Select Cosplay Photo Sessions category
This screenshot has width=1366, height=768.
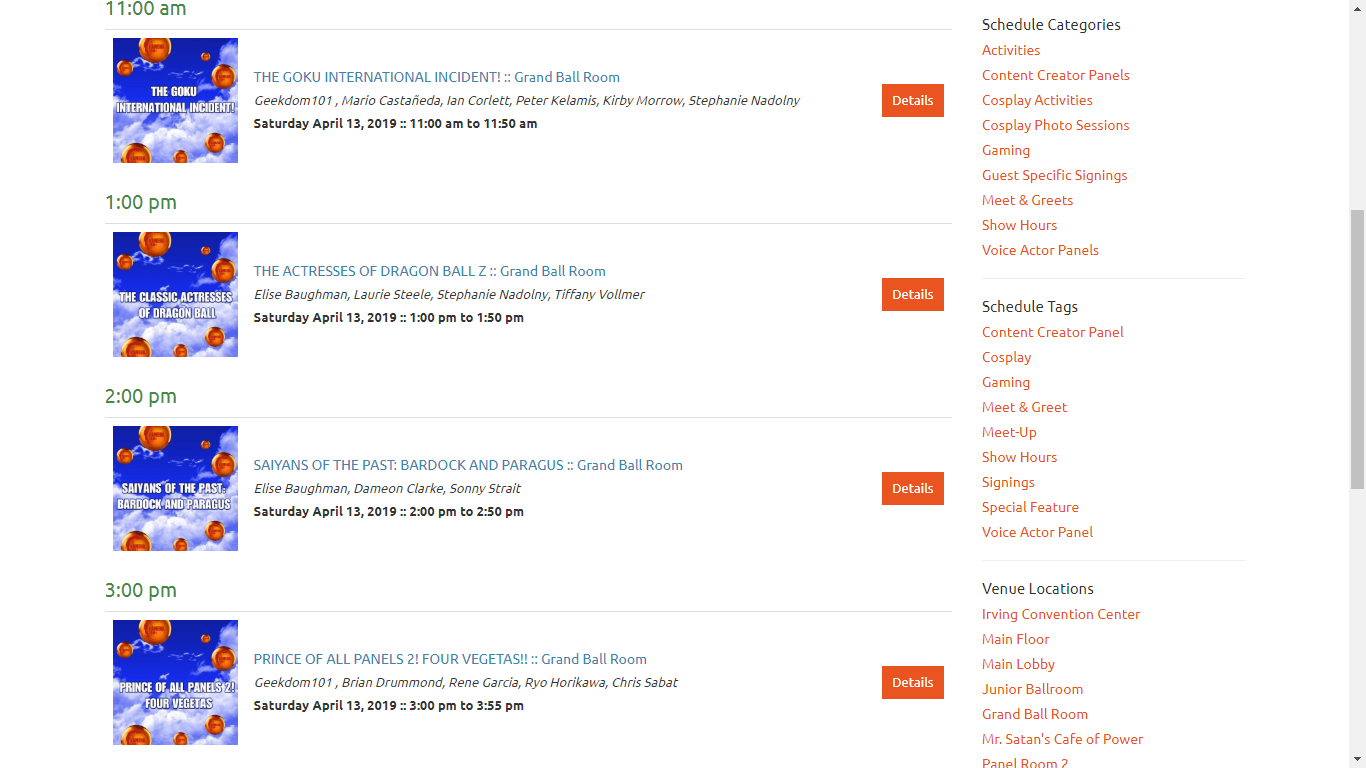[x=1055, y=125]
